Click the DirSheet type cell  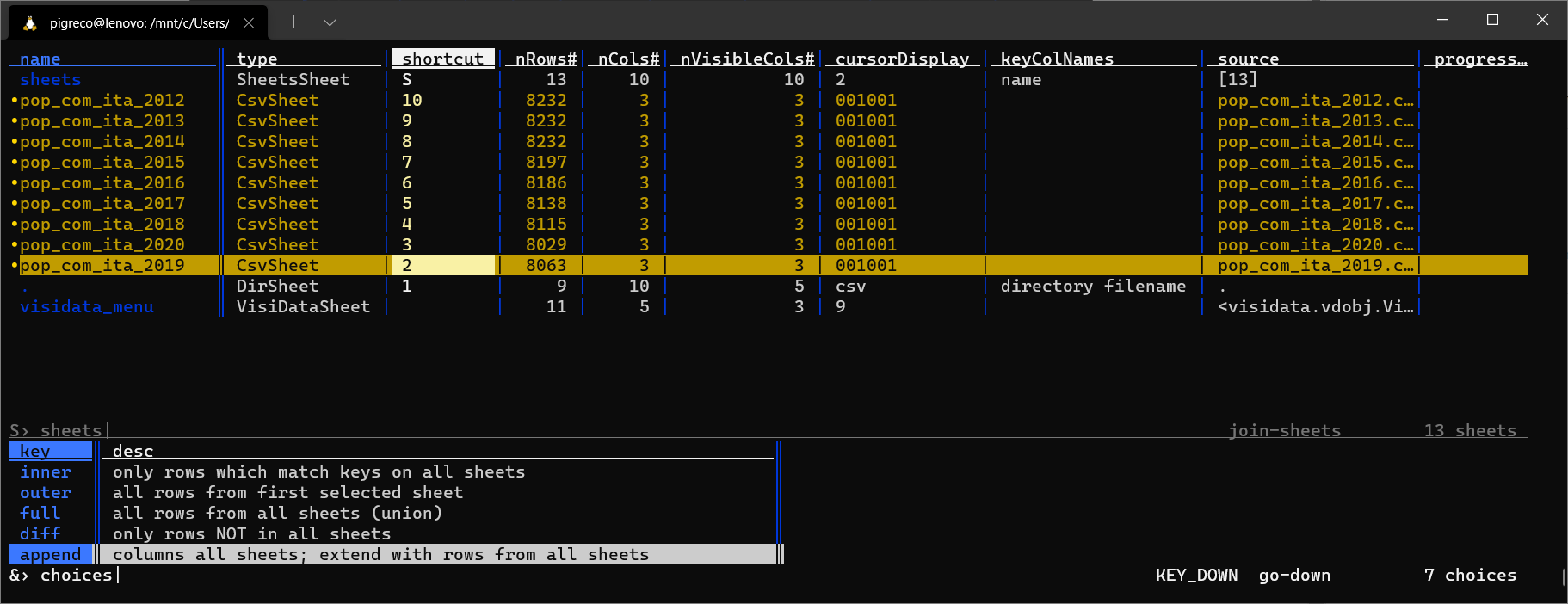tap(277, 287)
